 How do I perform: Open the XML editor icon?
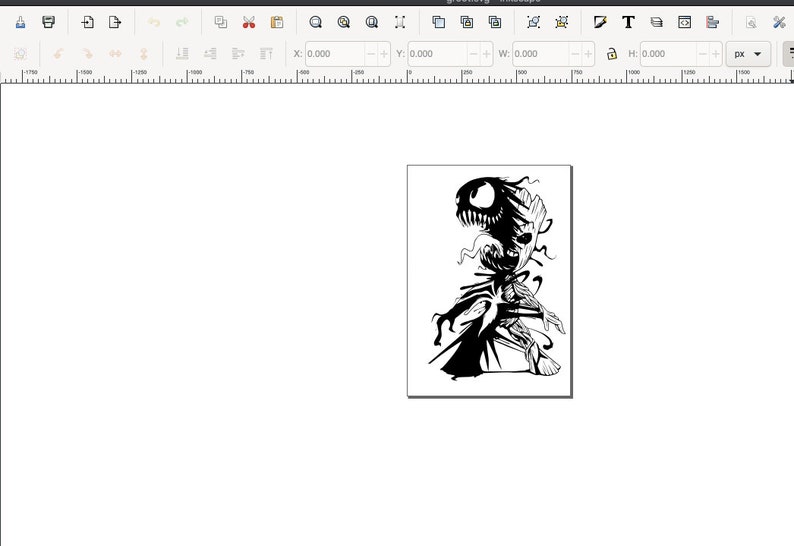tap(685, 22)
